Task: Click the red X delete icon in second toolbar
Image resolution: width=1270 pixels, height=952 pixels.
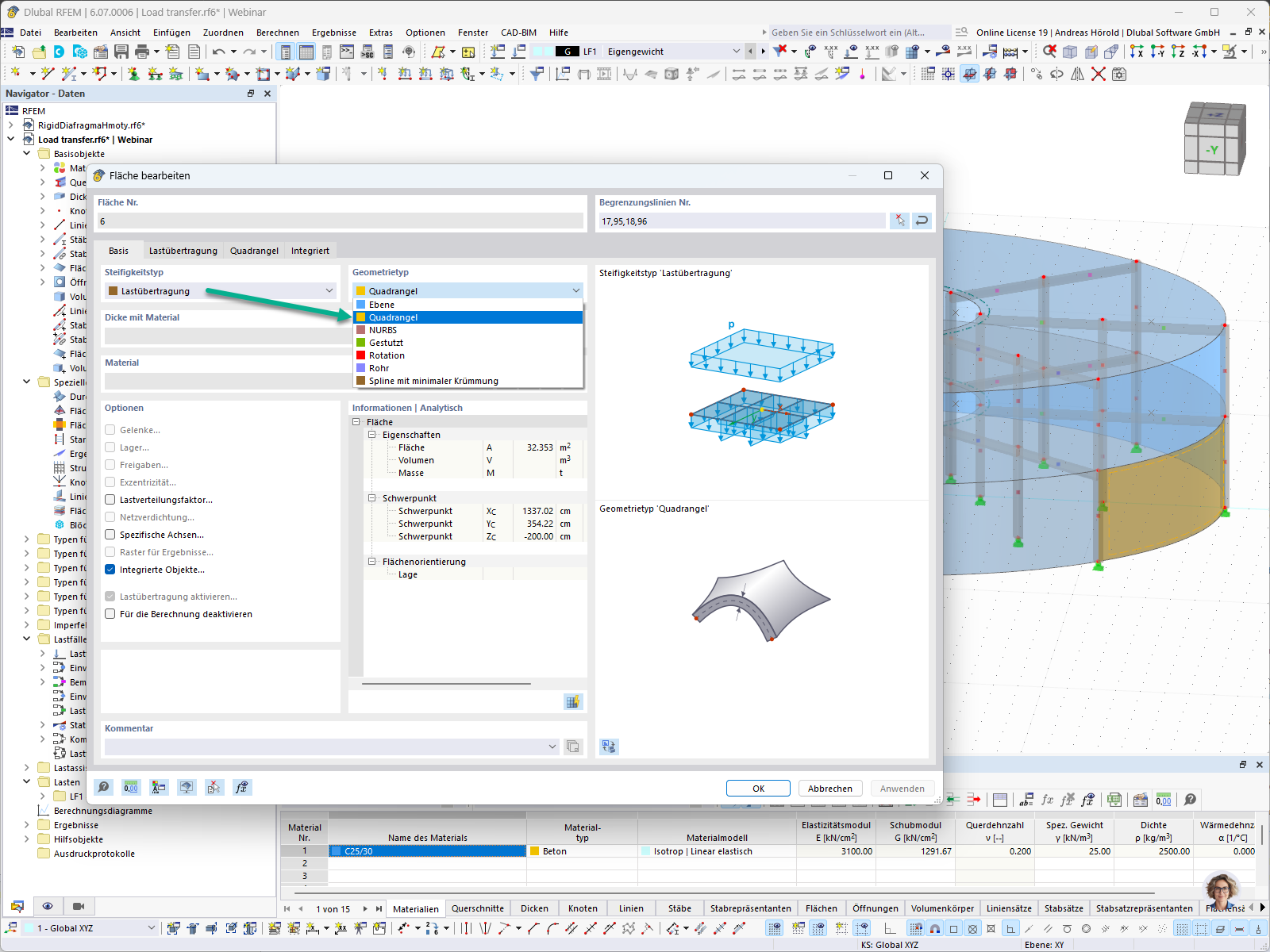Action: (x=1099, y=74)
